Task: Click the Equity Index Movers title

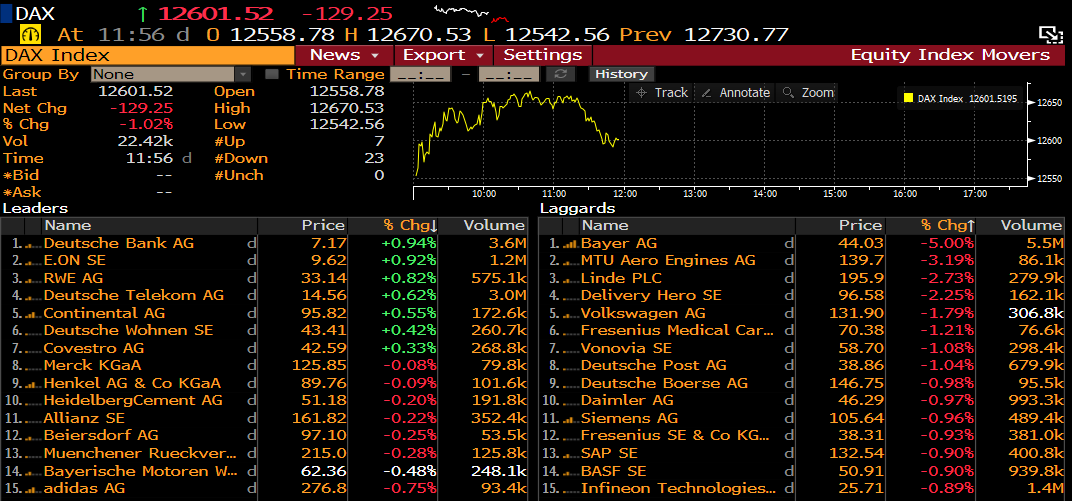Action: click(950, 55)
